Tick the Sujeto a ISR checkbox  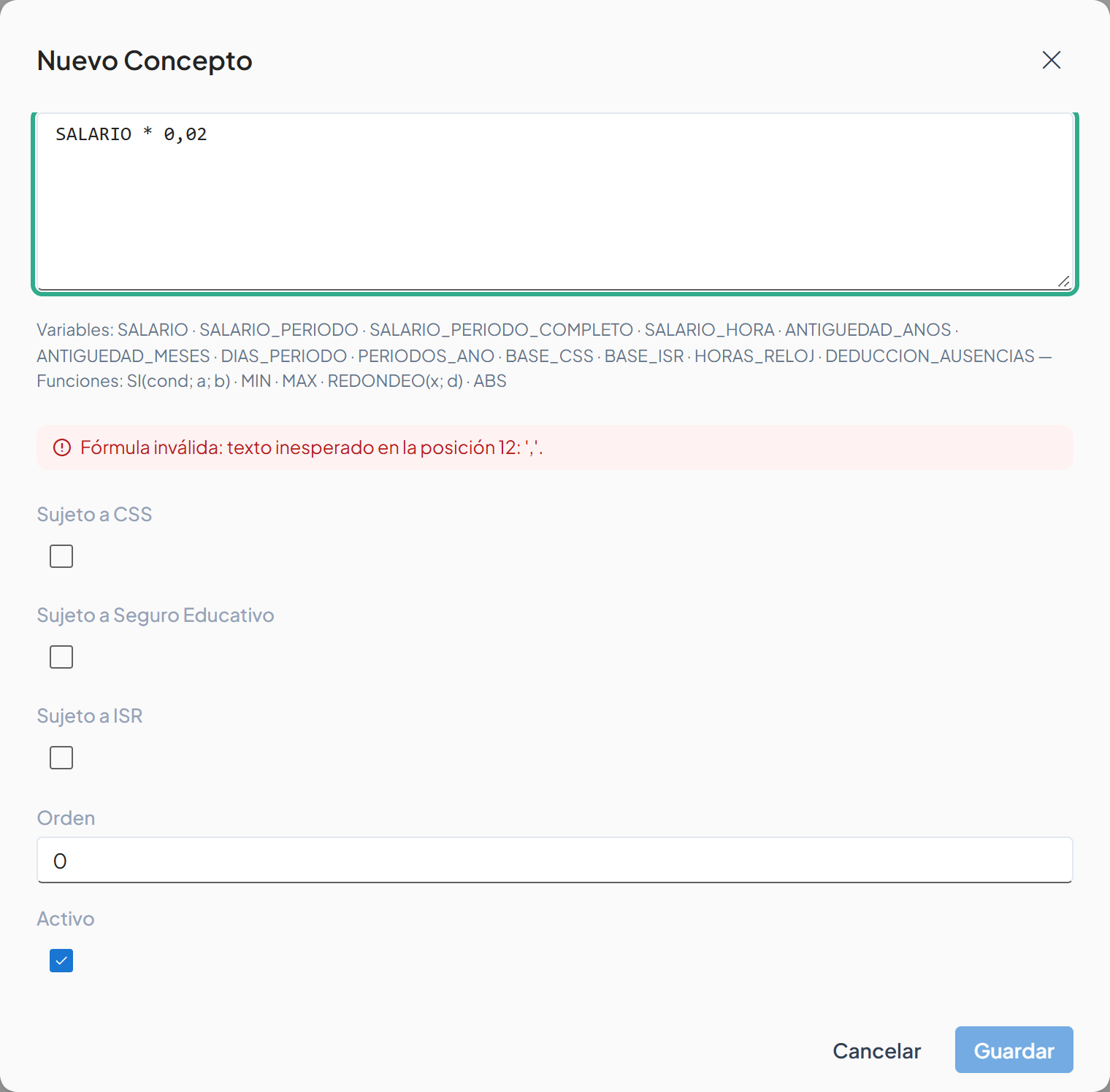pos(61,758)
